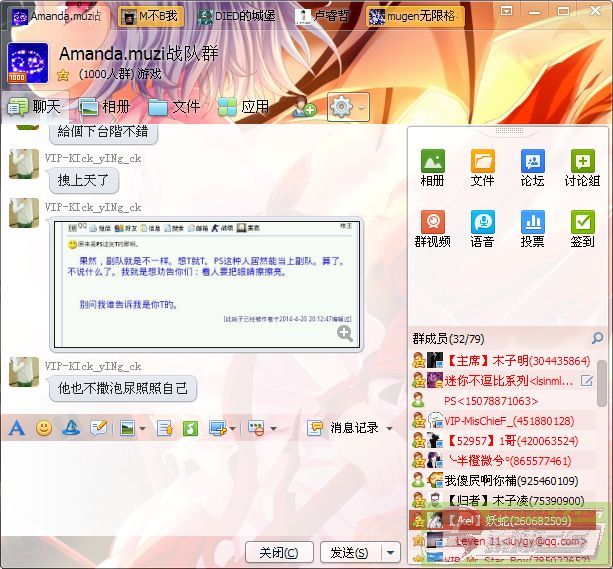This screenshot has height=569, width=613.
Task: Expand the send image dropdown arrow
Action: point(143,428)
